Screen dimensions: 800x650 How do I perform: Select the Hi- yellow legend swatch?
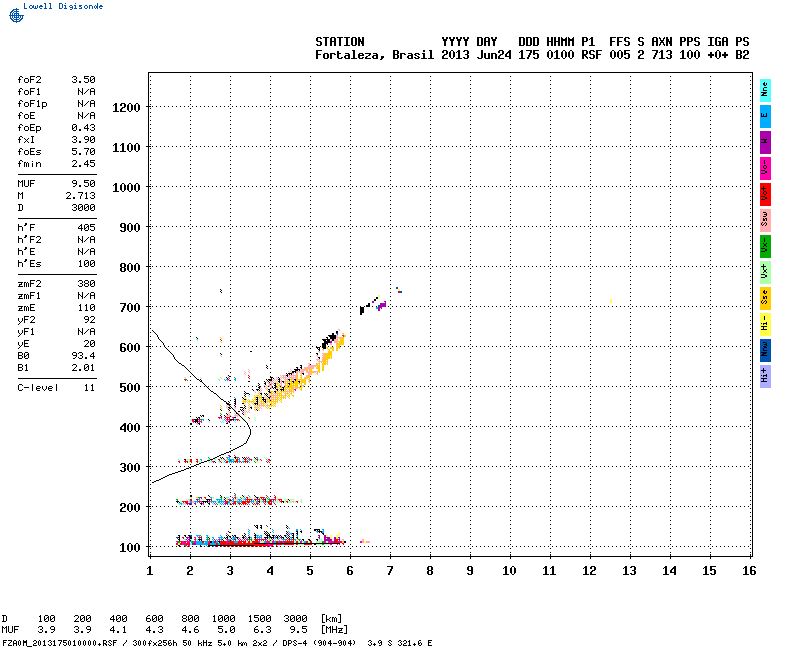point(765,324)
